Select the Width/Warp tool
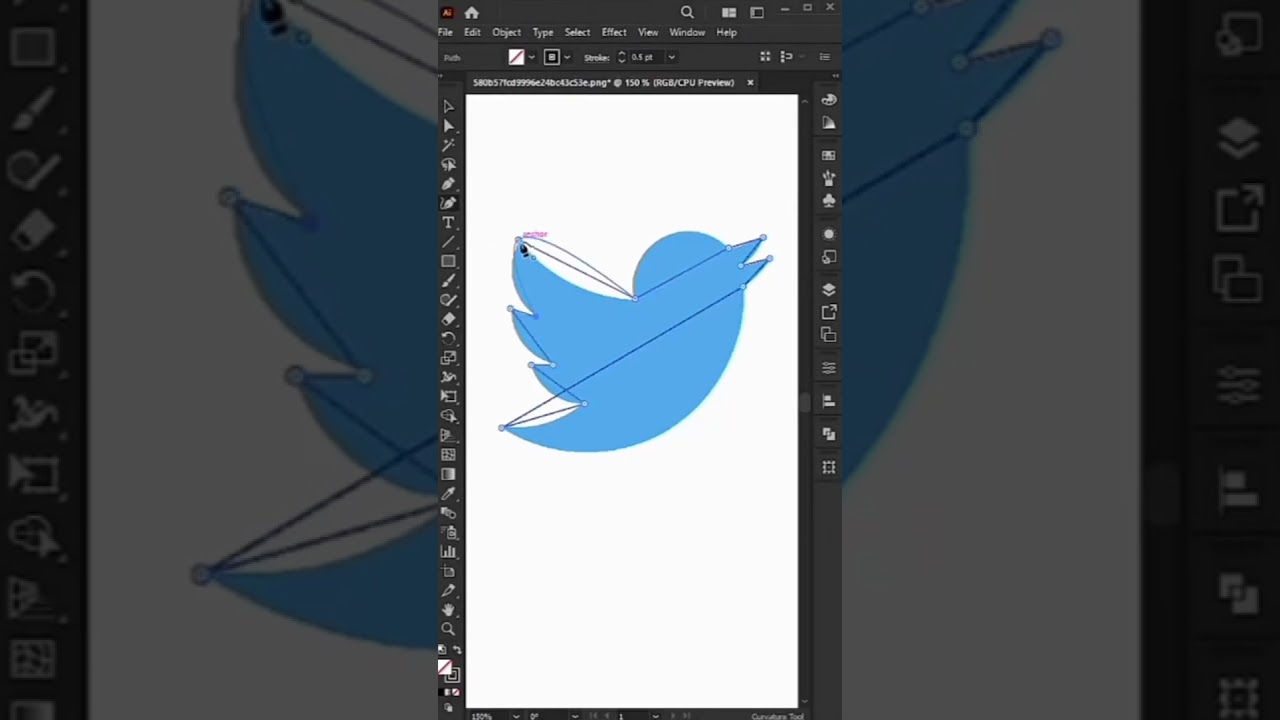 click(x=448, y=377)
